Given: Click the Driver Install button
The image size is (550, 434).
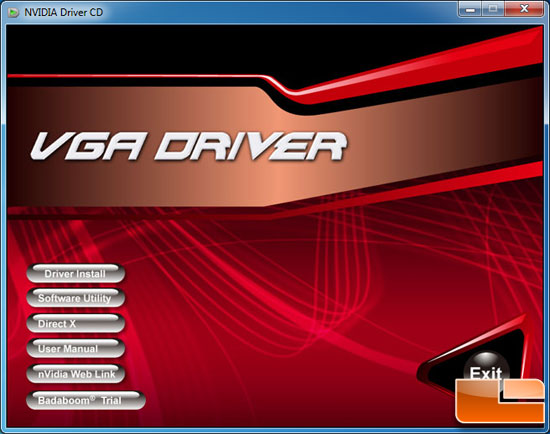Looking at the screenshot, I should [x=75, y=274].
